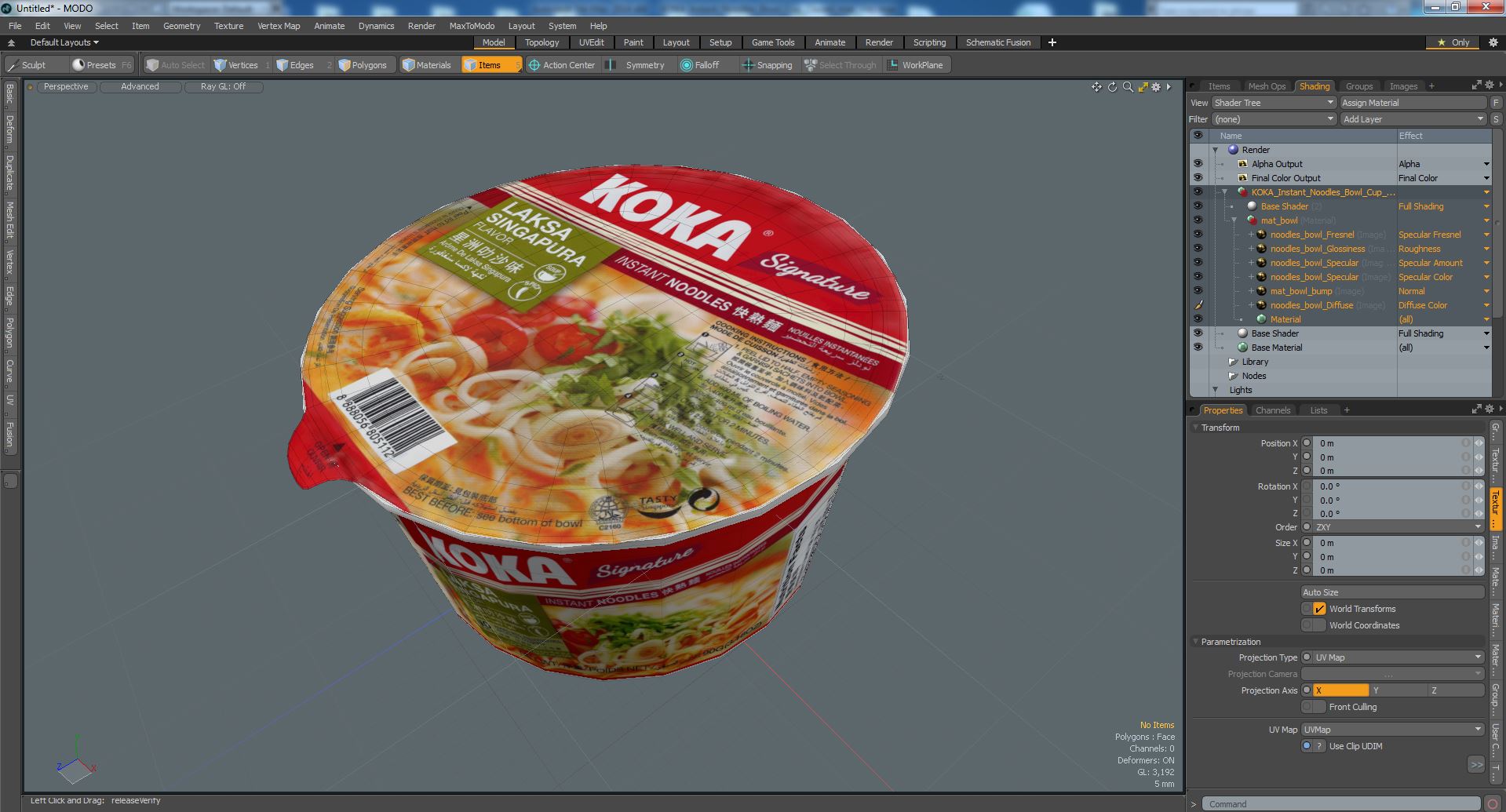
Task: Hide the noodles_bowl_Fresnel image layer
Action: point(1198,235)
